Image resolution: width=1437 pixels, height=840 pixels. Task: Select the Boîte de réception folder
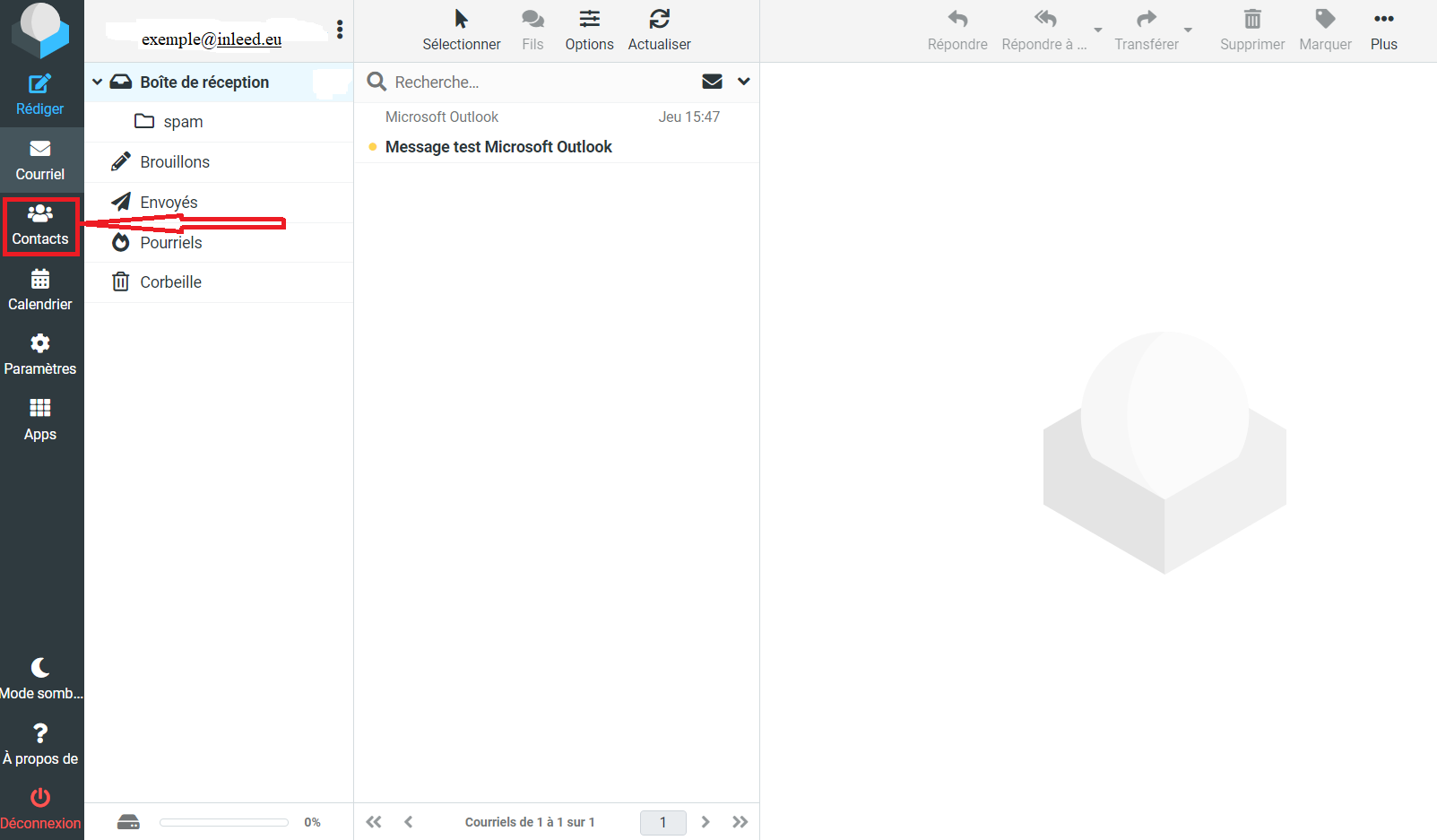(x=219, y=82)
